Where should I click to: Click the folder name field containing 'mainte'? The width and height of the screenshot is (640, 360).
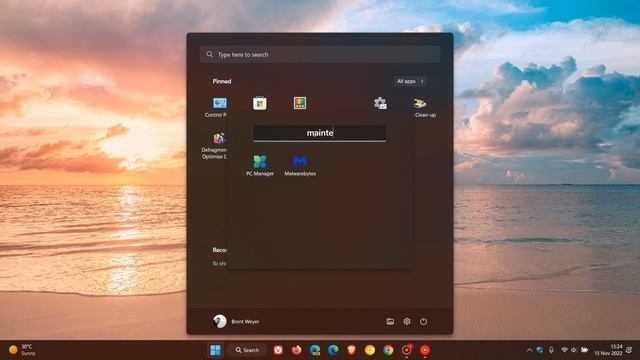coord(320,133)
